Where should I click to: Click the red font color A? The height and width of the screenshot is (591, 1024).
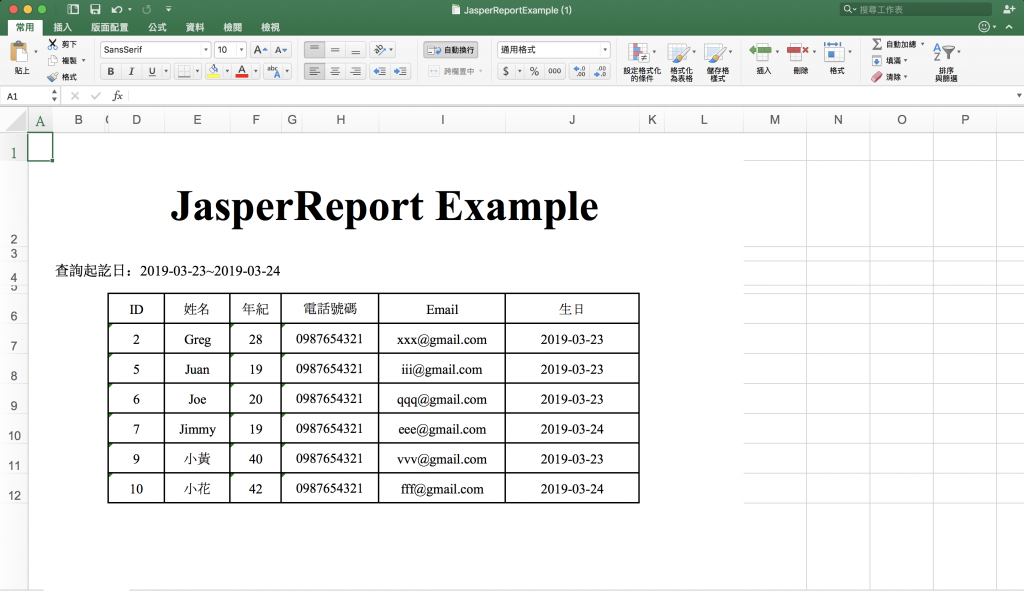point(242,71)
